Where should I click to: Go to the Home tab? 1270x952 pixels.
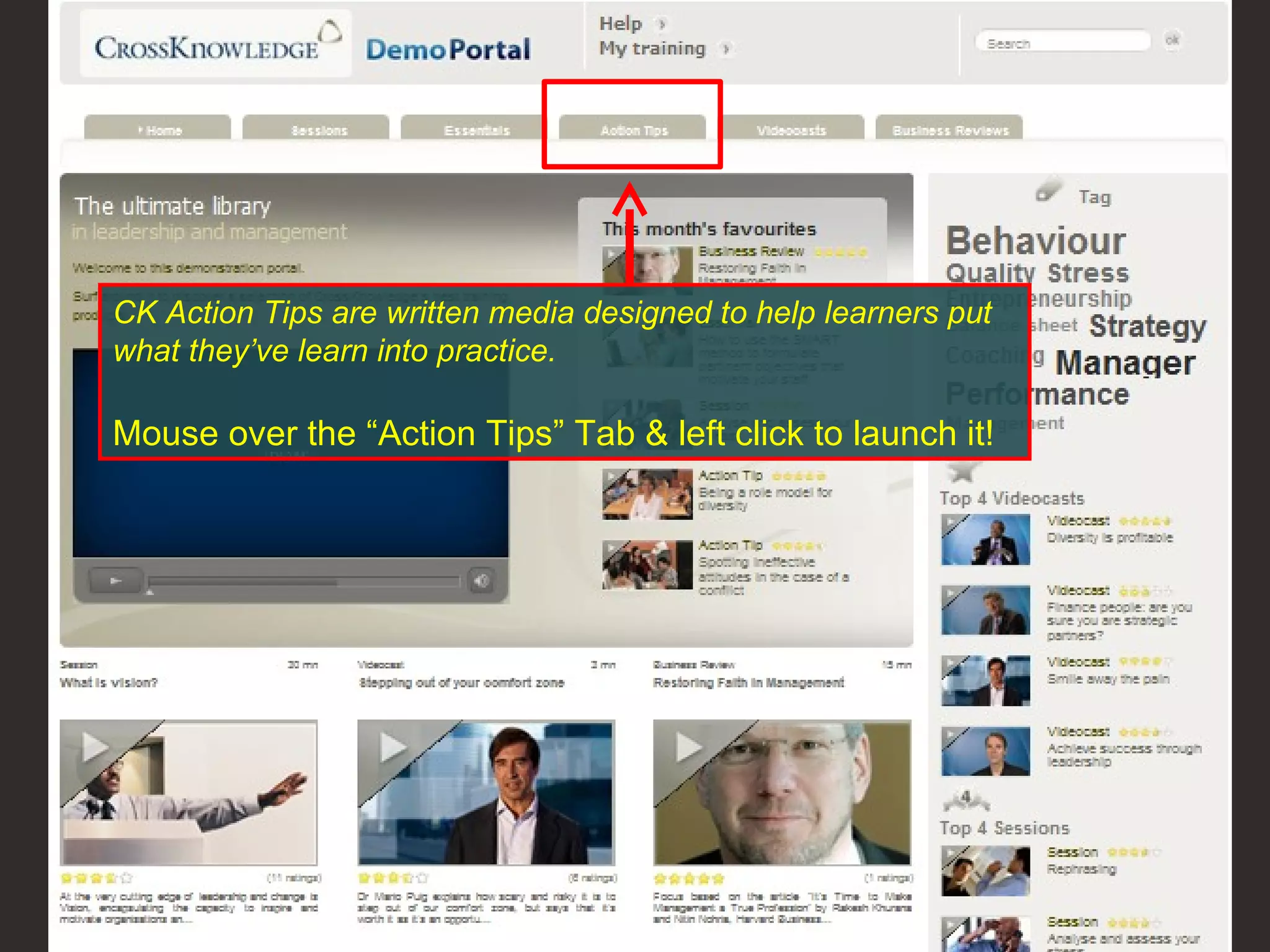tap(158, 129)
